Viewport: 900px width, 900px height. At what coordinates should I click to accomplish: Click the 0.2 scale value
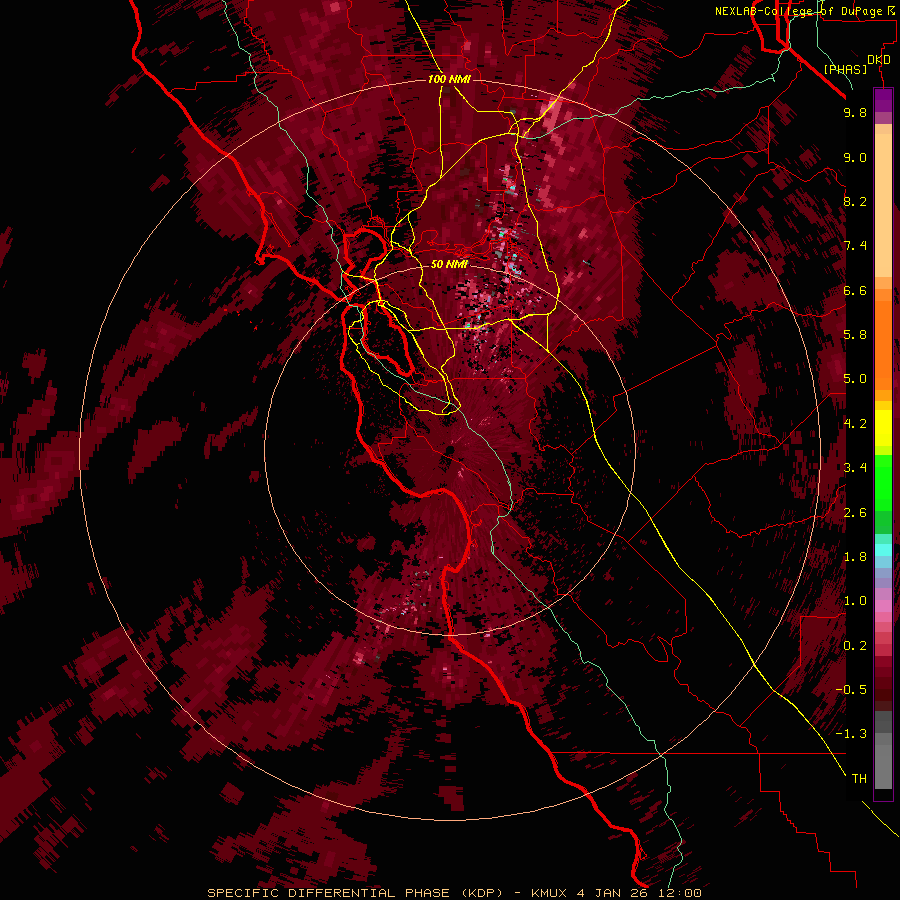[x=855, y=646]
